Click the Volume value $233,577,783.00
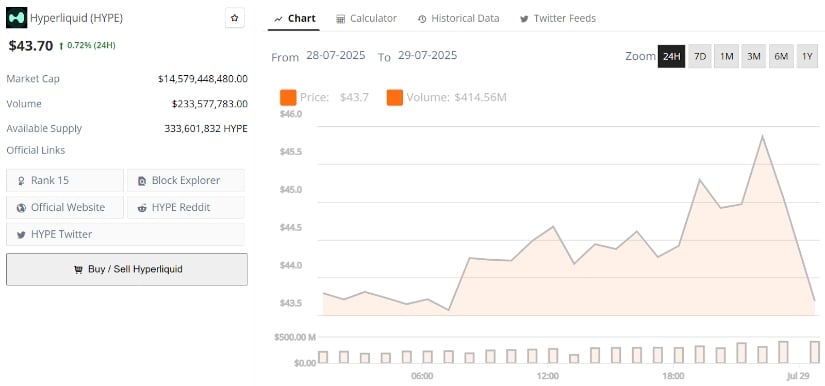 pyautogui.click(x=209, y=104)
